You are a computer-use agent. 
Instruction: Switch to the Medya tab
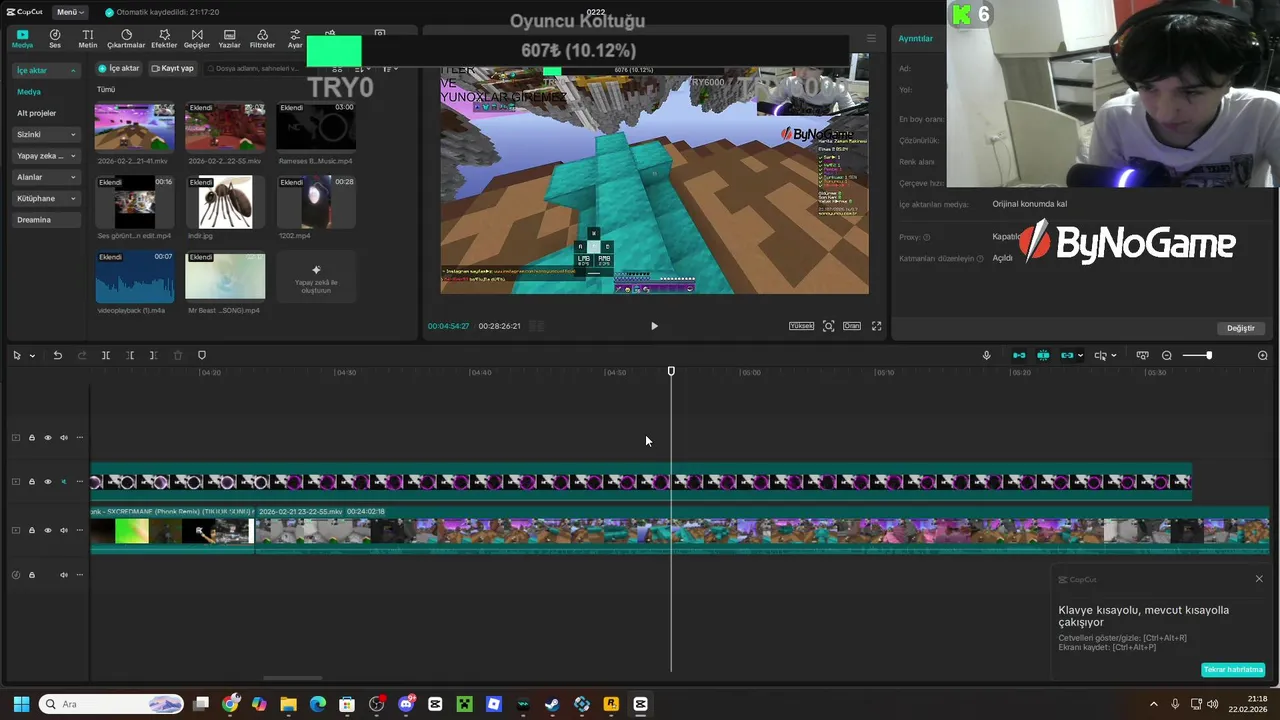(22, 38)
